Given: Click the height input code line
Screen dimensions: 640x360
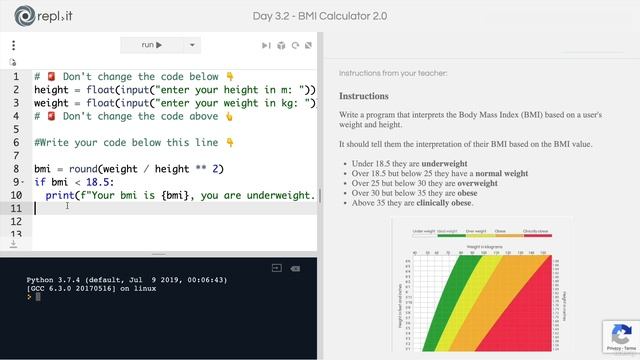Looking at the screenshot, I should click(x=175, y=90).
